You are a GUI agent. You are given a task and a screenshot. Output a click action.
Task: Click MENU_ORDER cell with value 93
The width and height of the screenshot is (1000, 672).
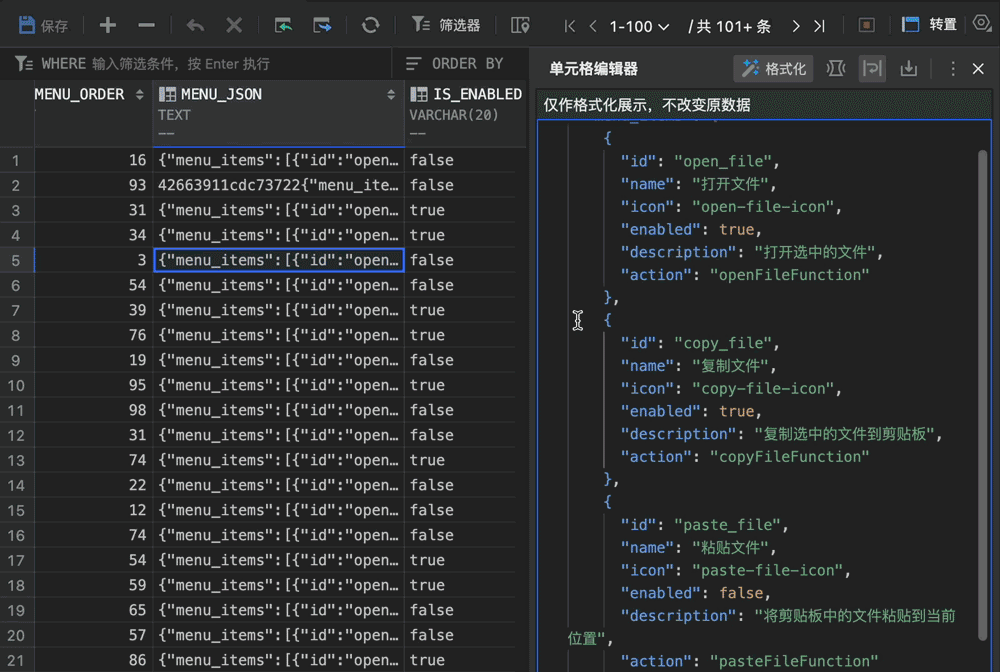point(93,186)
